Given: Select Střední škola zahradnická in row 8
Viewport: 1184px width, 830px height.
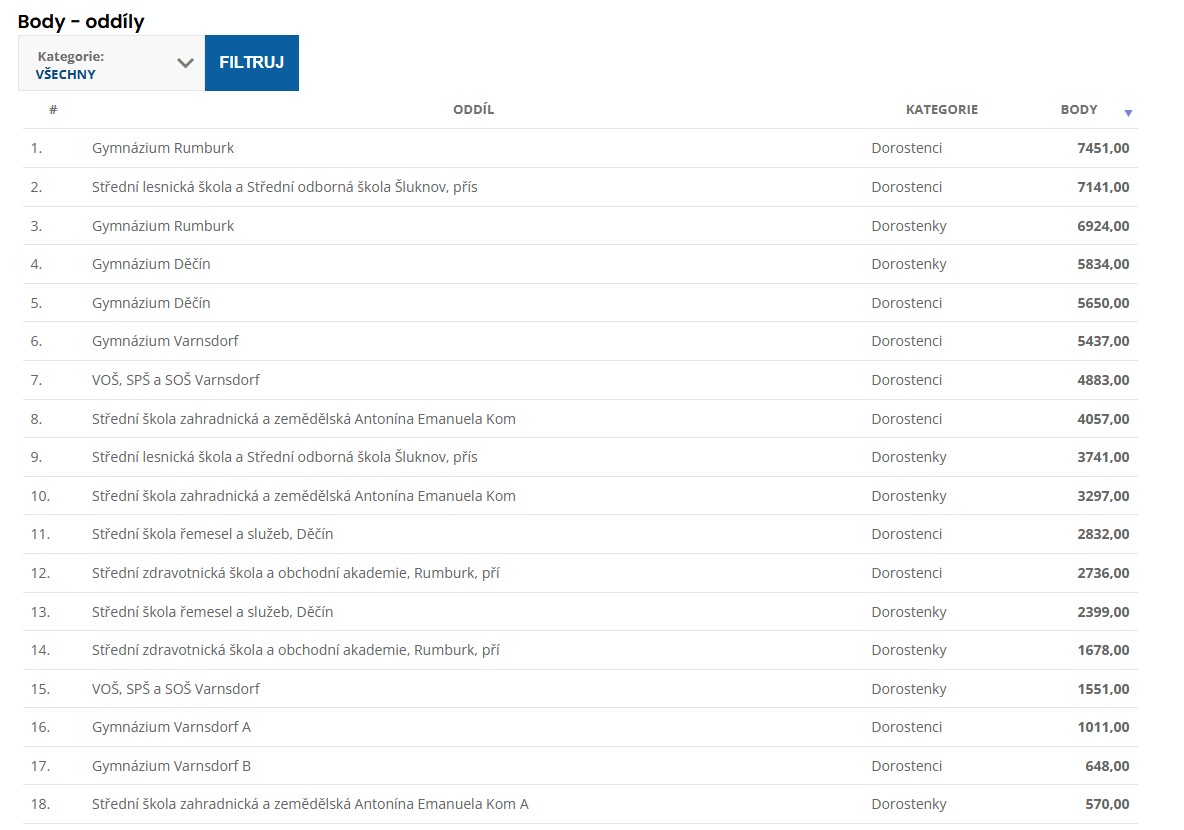Looking at the screenshot, I should click(x=304, y=418).
